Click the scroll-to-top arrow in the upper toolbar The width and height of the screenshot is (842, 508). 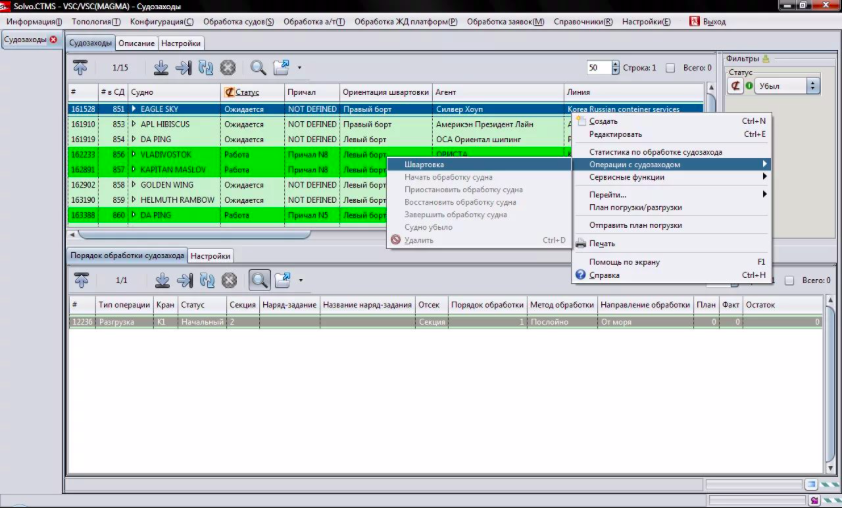pos(80,68)
